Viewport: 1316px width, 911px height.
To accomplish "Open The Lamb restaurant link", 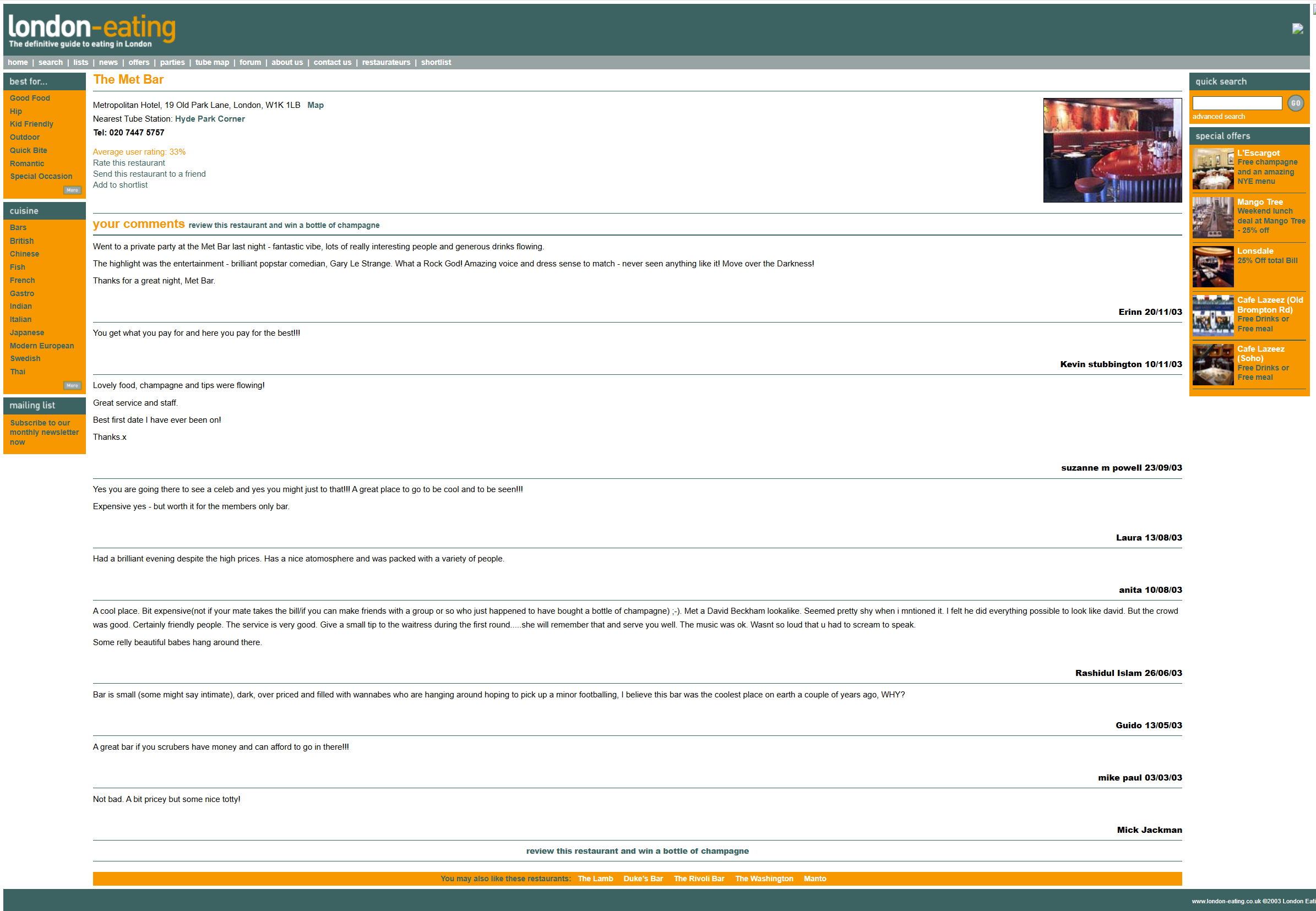I will (x=595, y=879).
